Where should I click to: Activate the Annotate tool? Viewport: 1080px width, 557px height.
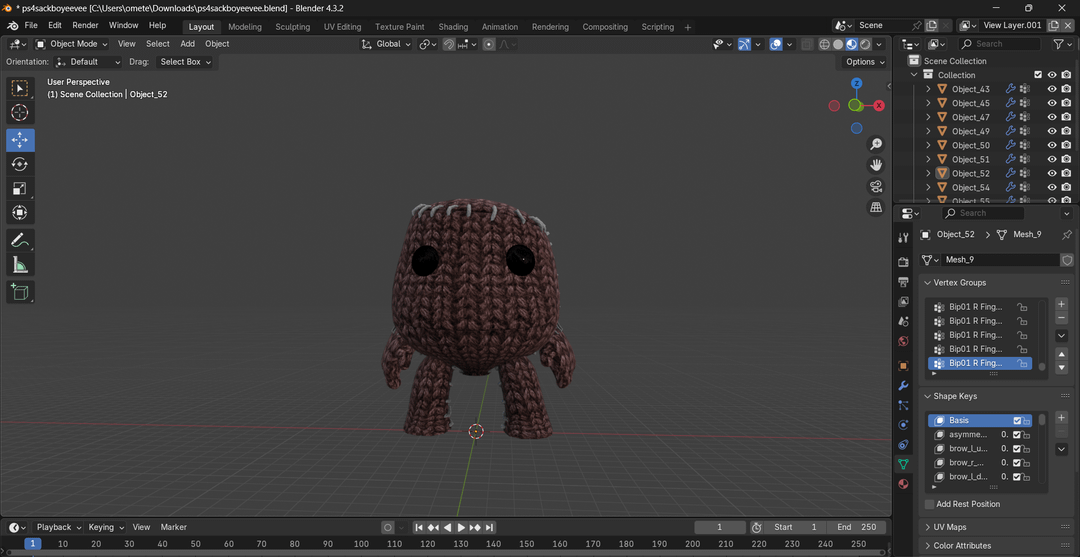pyautogui.click(x=20, y=240)
